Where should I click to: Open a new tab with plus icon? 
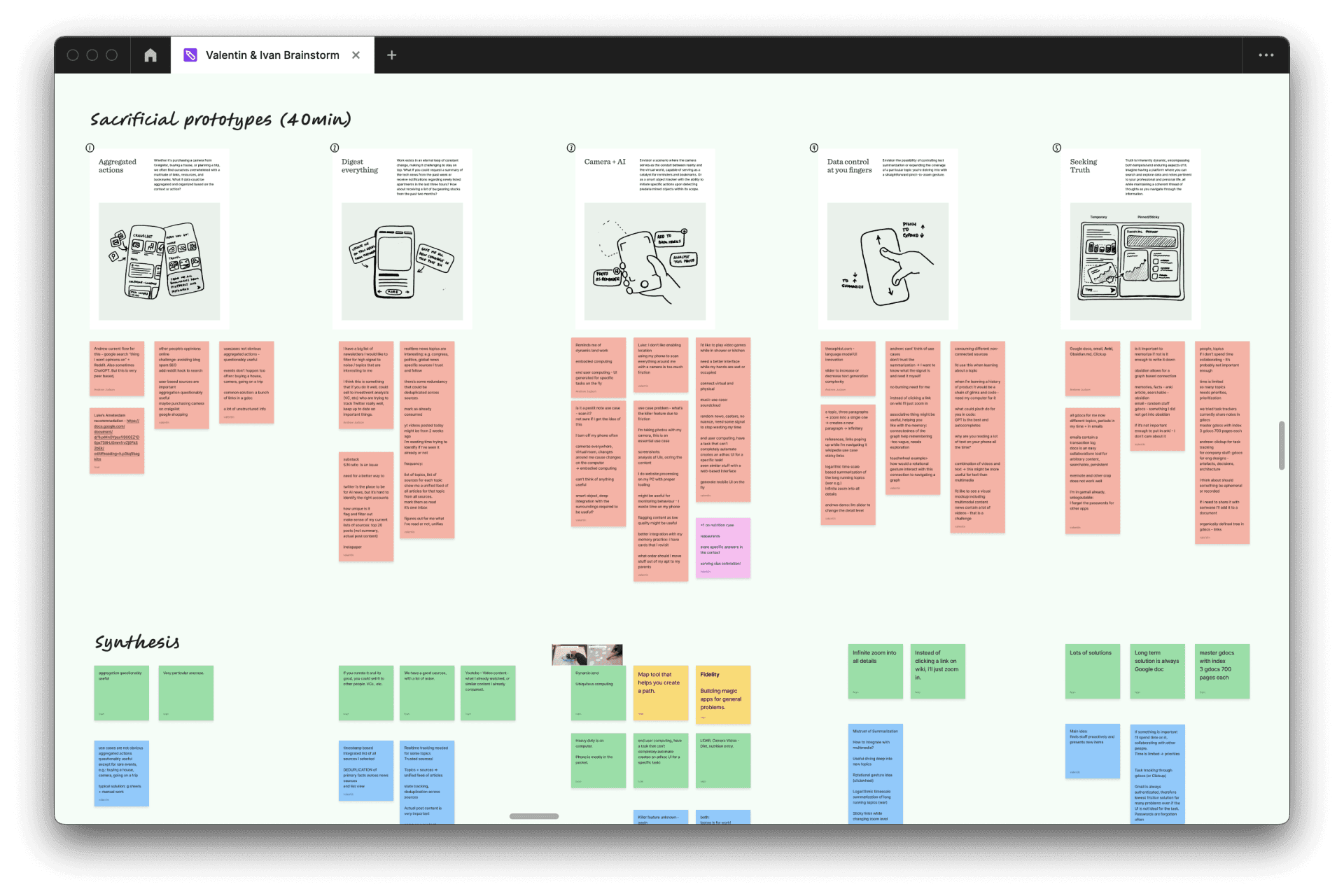[x=392, y=55]
